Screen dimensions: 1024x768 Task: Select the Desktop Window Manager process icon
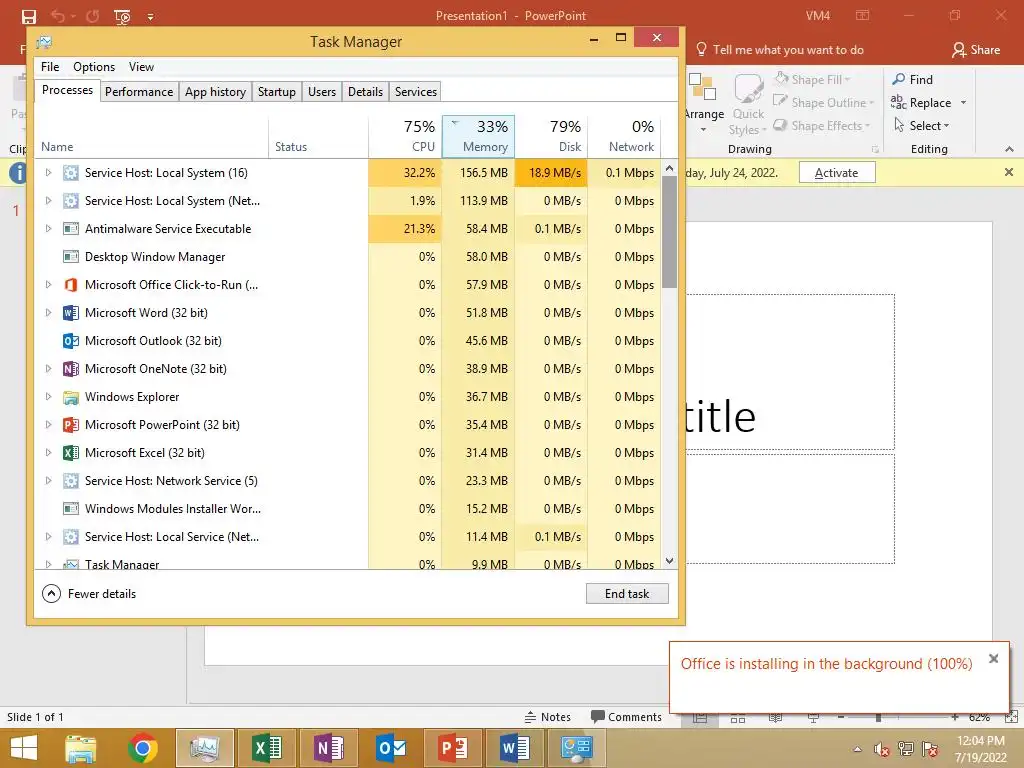[71, 257]
